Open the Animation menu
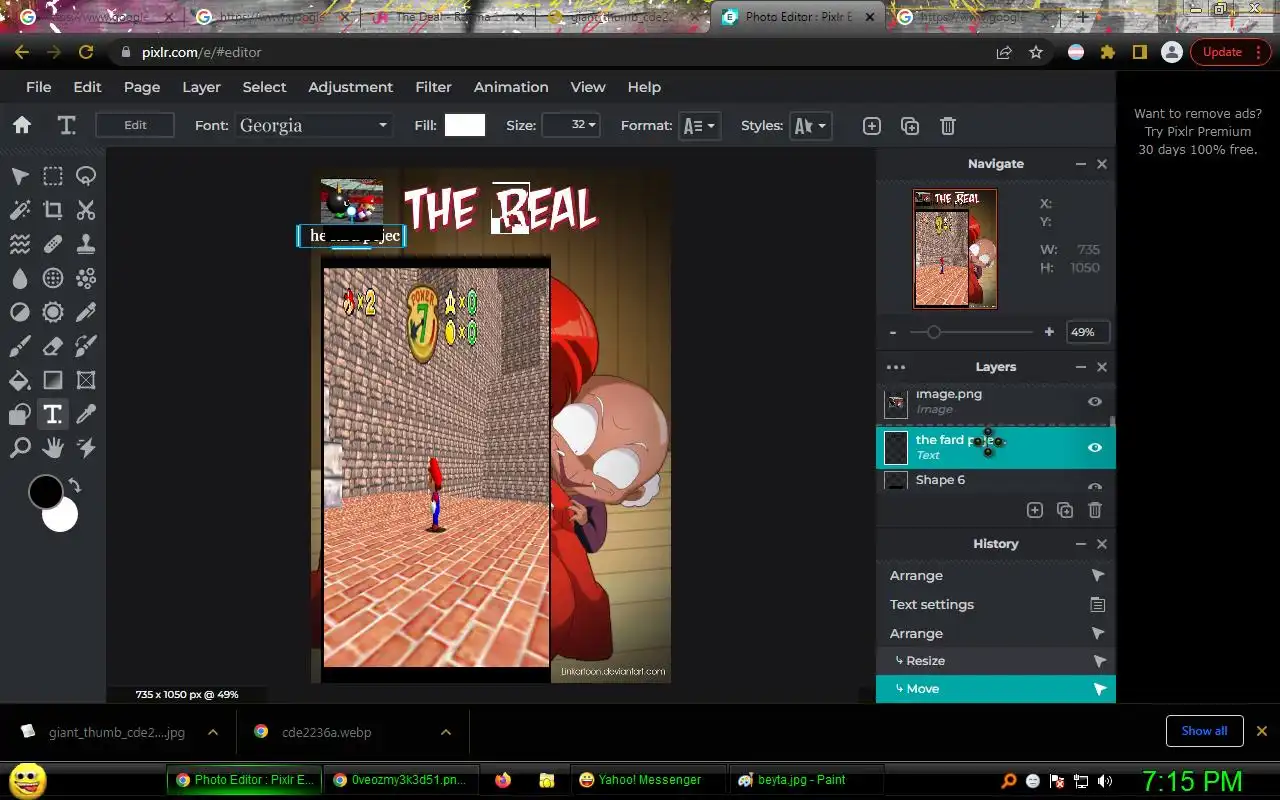Screen dimensions: 1280x800 [x=511, y=87]
